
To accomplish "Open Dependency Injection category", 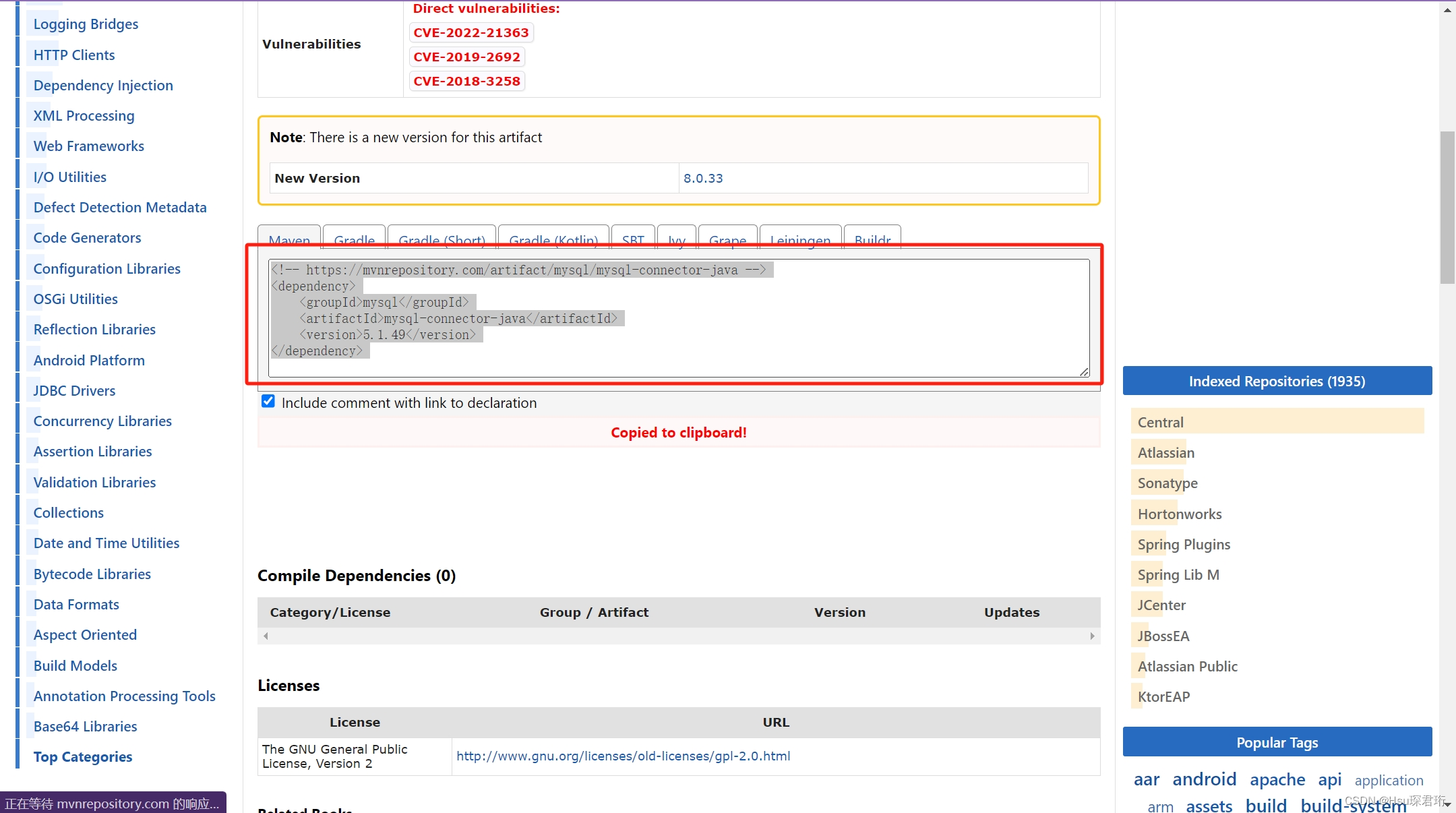I will (x=103, y=86).
